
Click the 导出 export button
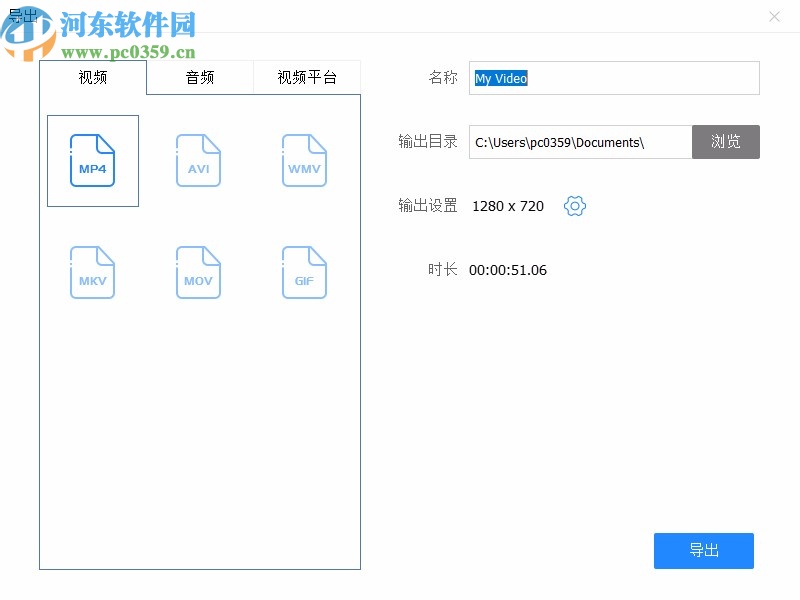click(703, 550)
